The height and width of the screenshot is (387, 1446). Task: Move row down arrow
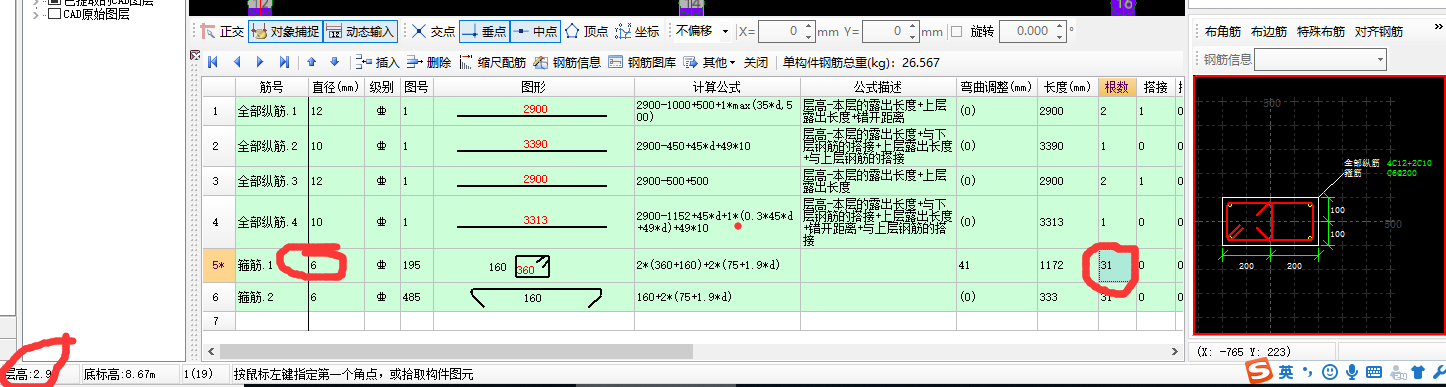coord(335,62)
